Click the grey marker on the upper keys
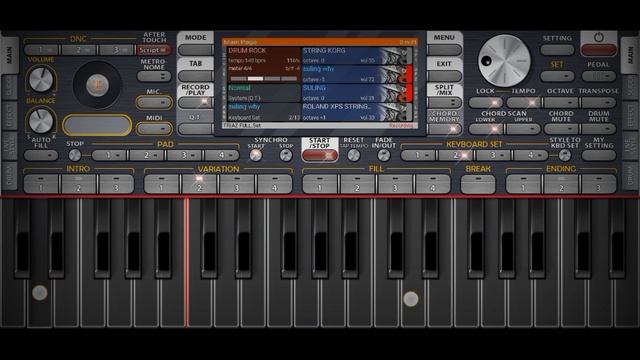Viewport: 640px width, 360px height. click(x=411, y=299)
